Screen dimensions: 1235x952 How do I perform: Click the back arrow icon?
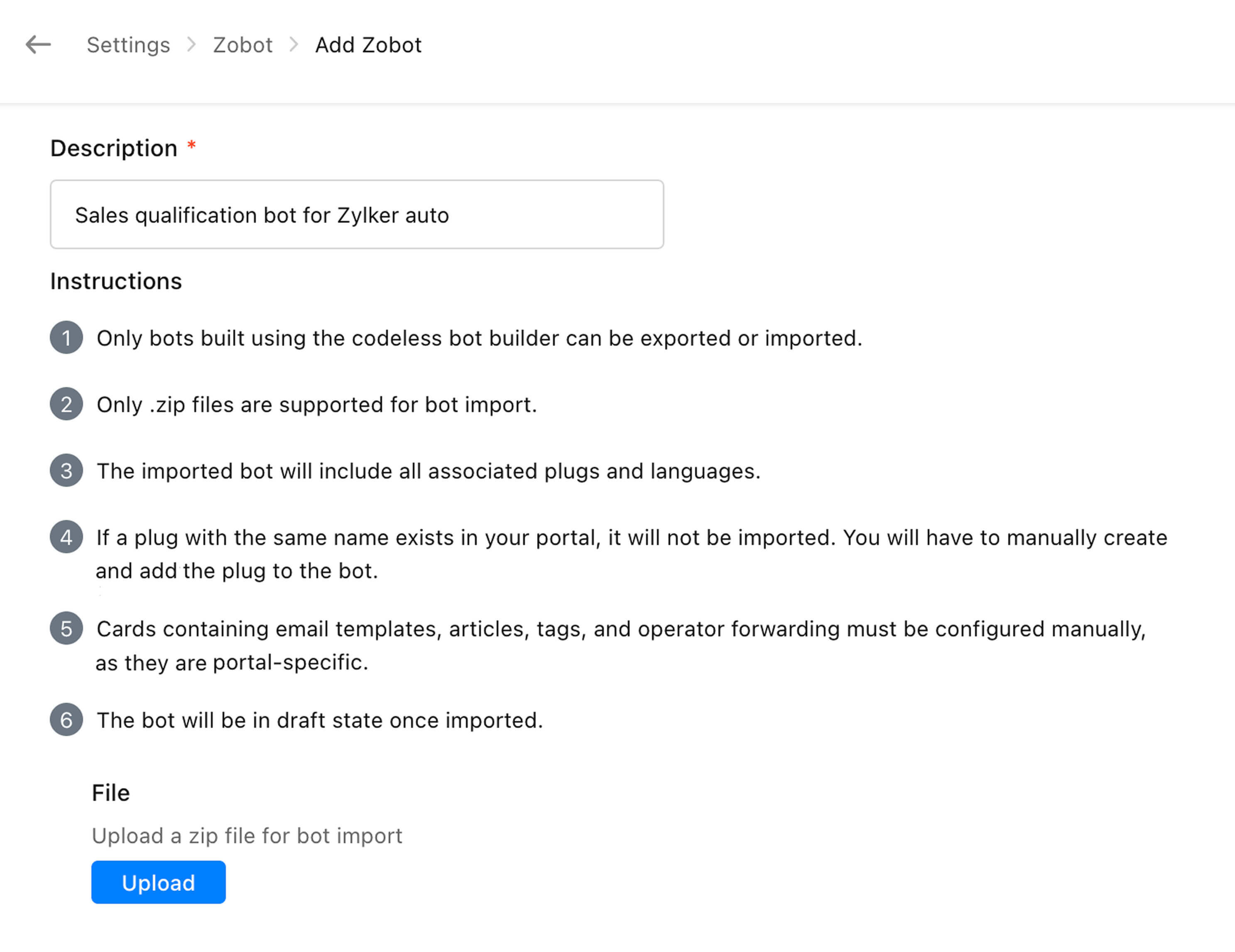pos(39,45)
